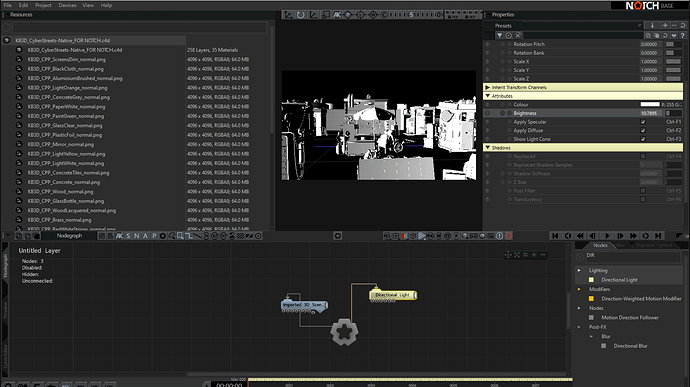
Task: Open the help question mark icon
Action: click(683, 35)
